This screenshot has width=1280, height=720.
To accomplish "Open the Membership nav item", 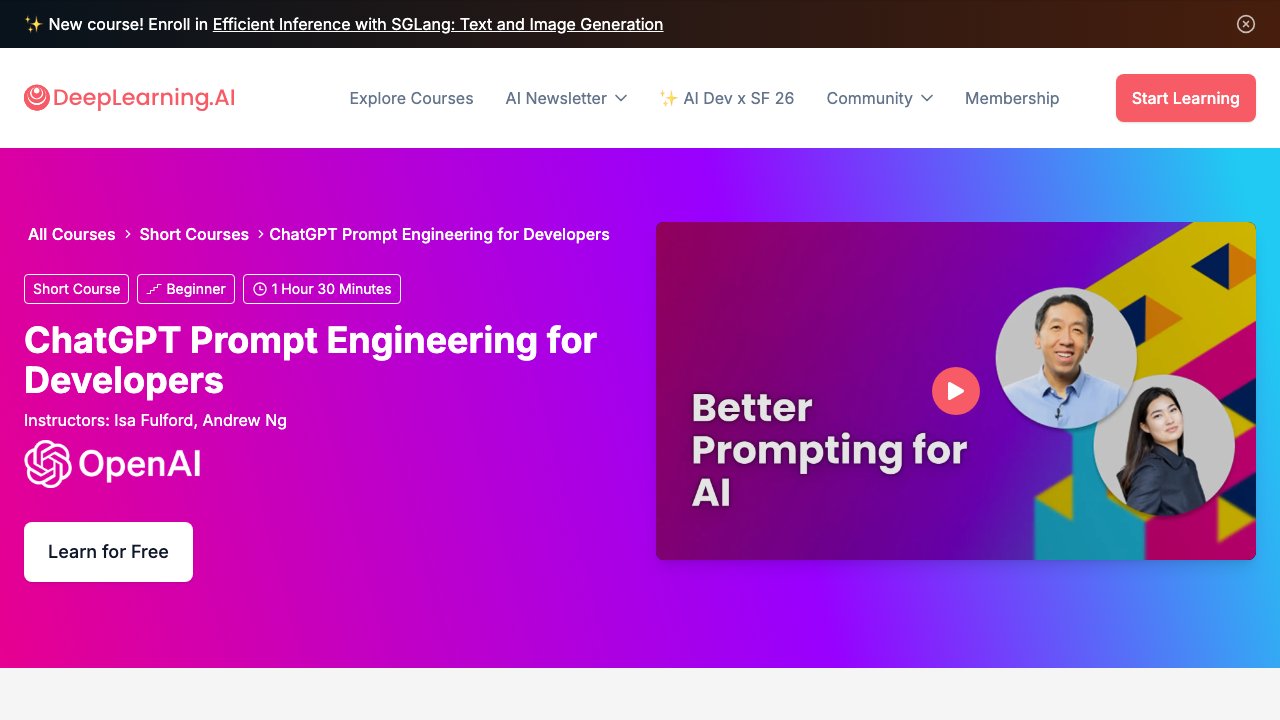I will pyautogui.click(x=1011, y=98).
